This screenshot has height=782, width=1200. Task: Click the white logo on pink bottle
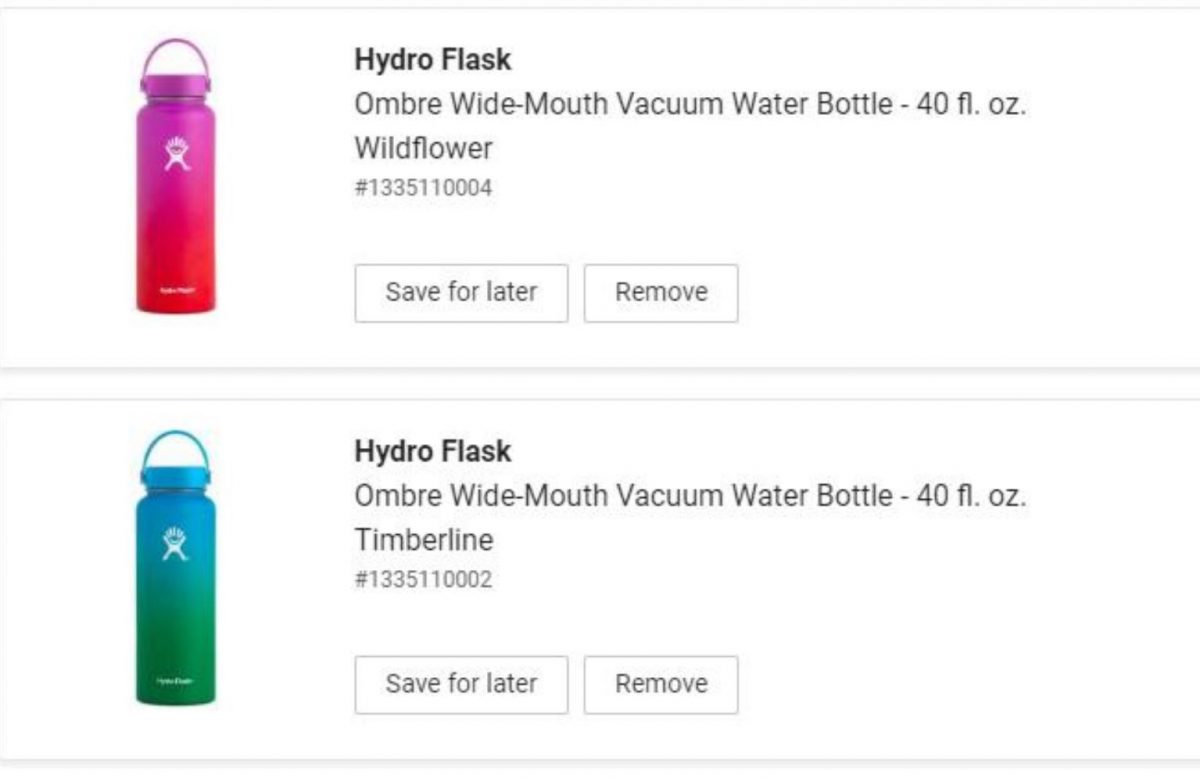point(177,154)
